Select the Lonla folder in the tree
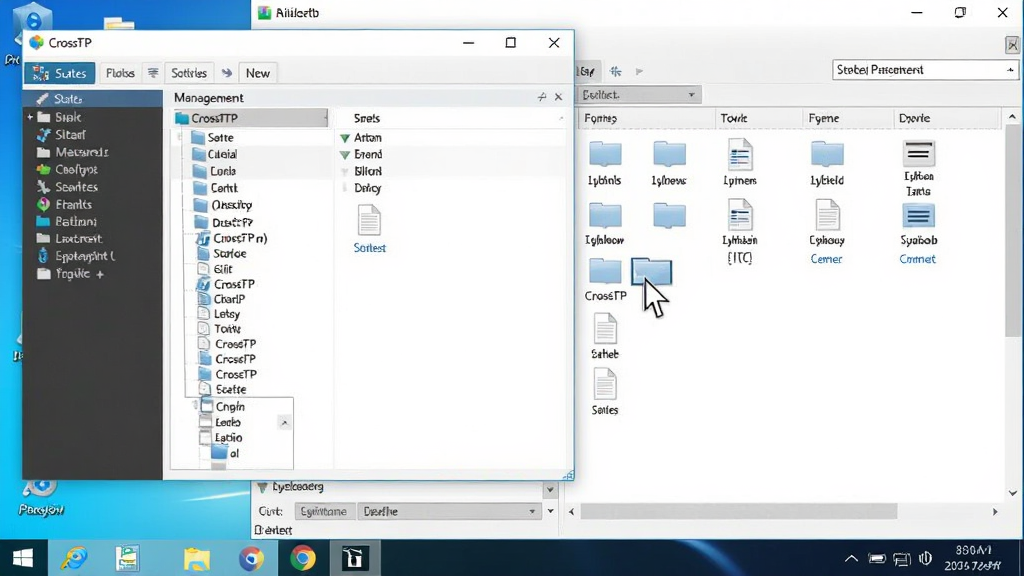Screen dimensions: 1024x576 [x=223, y=171]
